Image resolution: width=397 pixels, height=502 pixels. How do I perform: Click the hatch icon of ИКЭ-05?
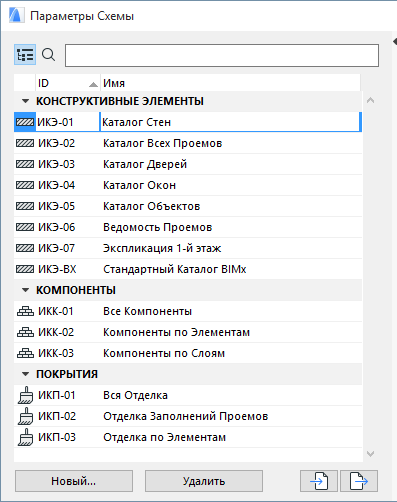25,206
